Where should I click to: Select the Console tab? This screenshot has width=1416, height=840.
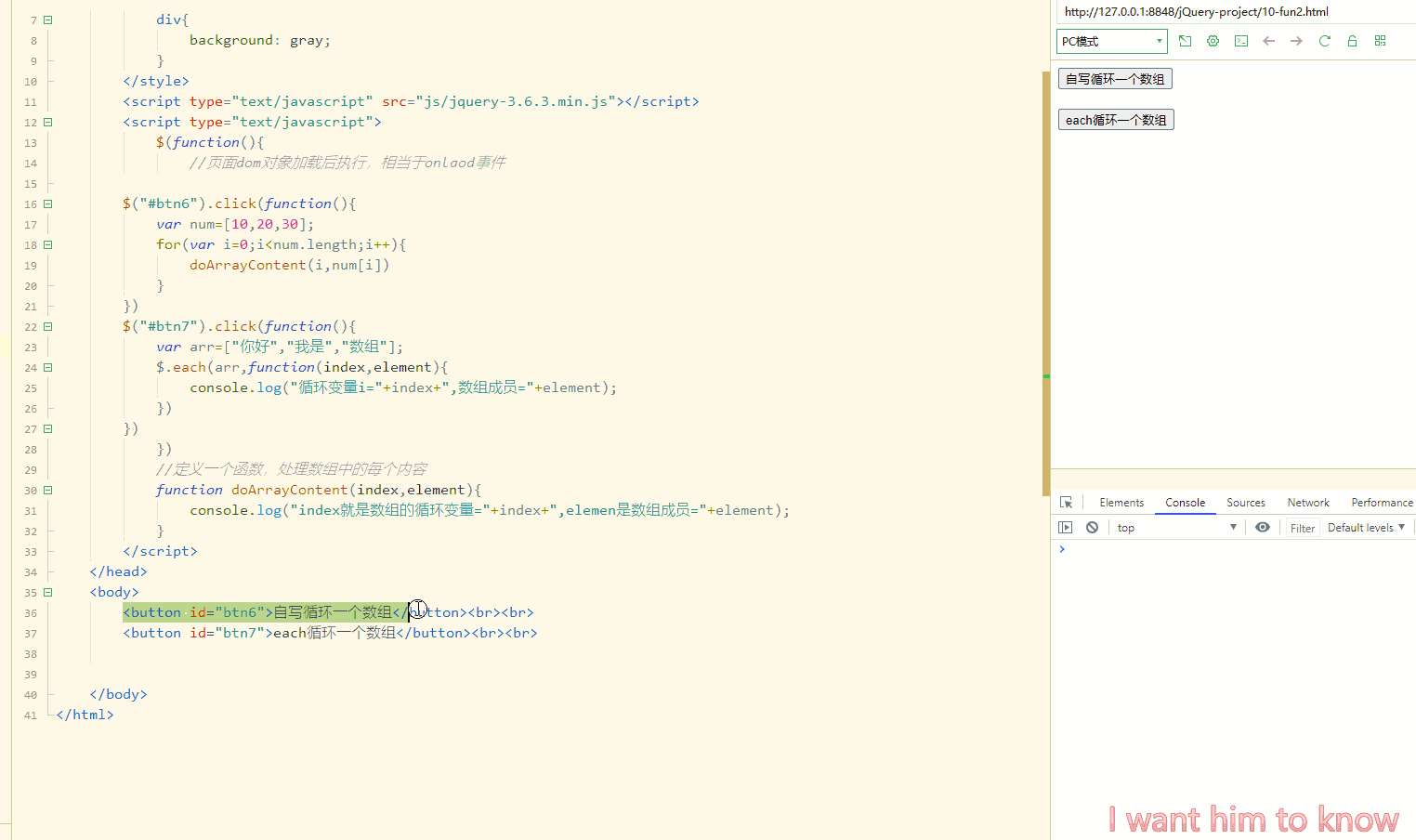point(1186,503)
